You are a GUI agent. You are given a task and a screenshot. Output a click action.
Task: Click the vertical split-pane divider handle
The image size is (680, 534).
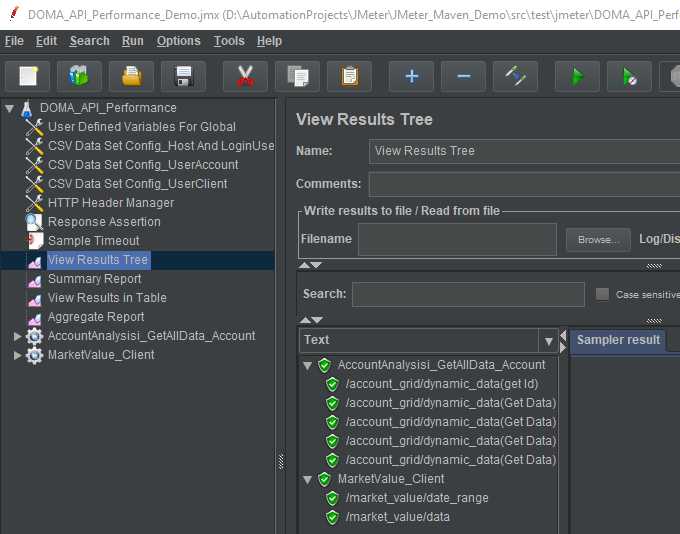pyautogui.click(x=281, y=462)
